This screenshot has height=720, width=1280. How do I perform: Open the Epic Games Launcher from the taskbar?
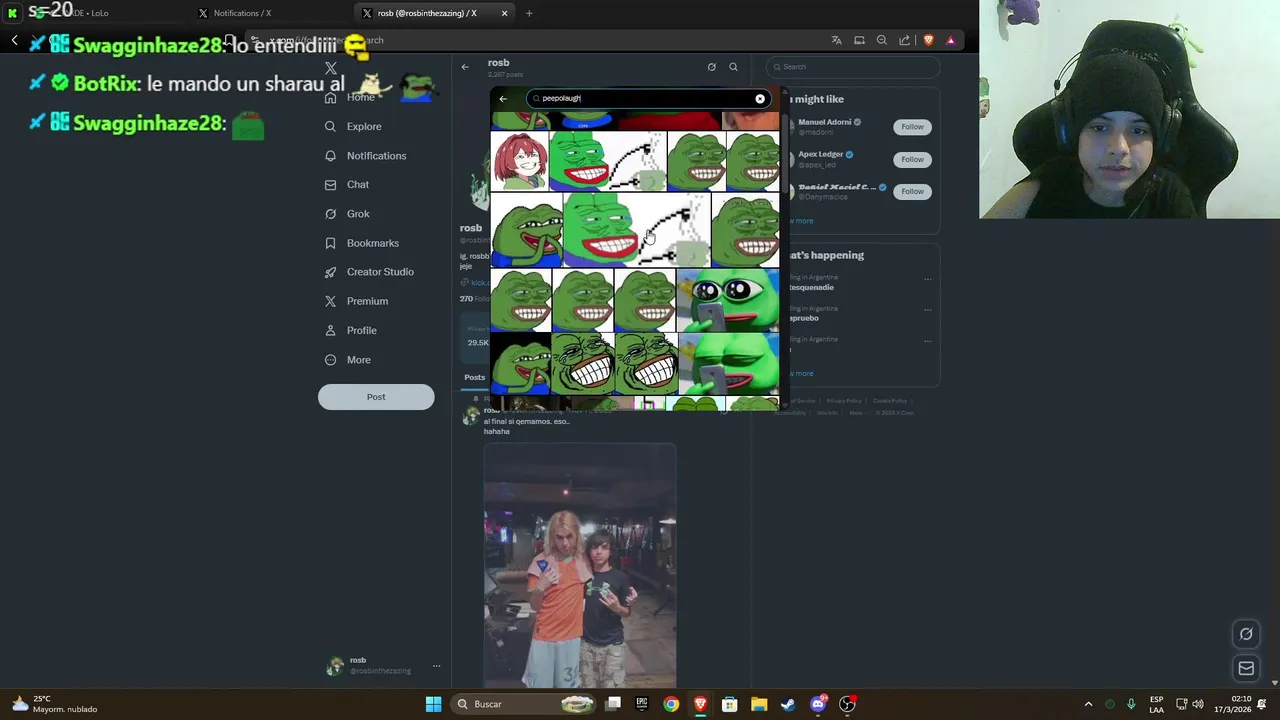pos(642,704)
